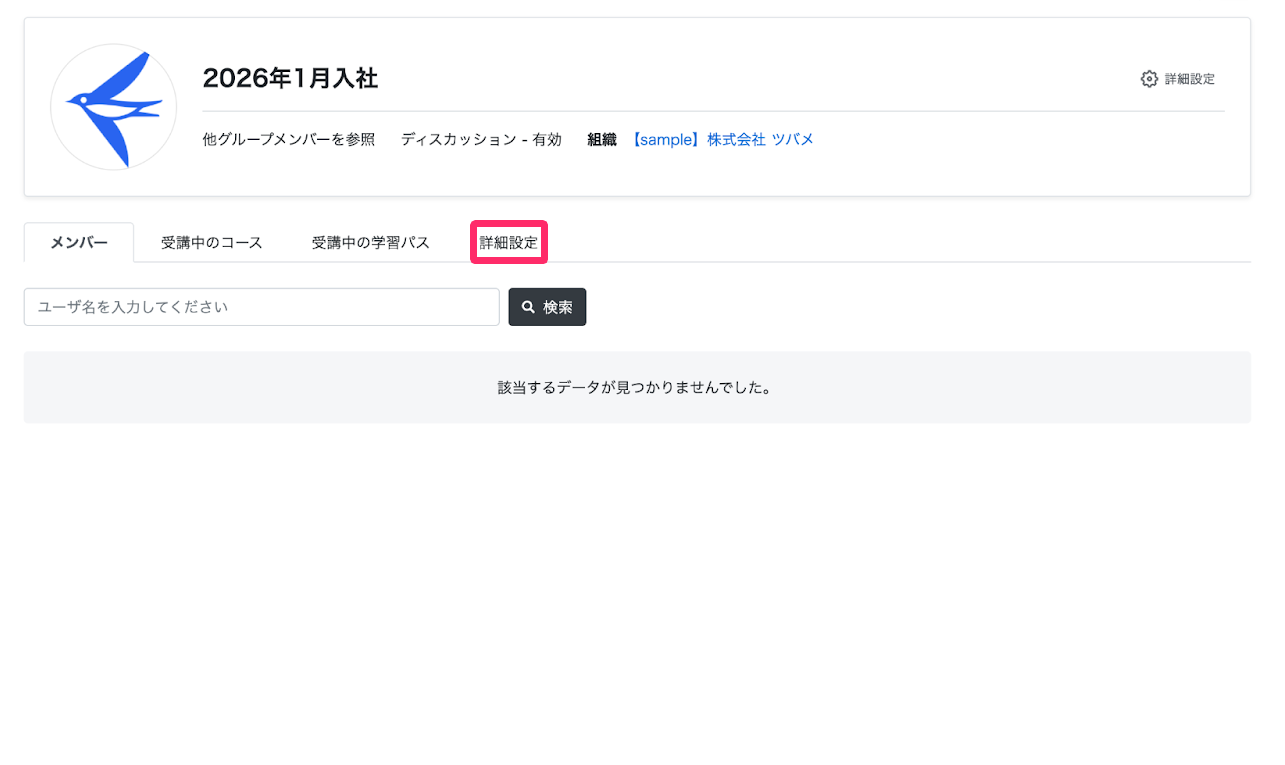The image size is (1285, 765).
Task: Click the 2026年1月入社 group title
Action: pos(290,78)
